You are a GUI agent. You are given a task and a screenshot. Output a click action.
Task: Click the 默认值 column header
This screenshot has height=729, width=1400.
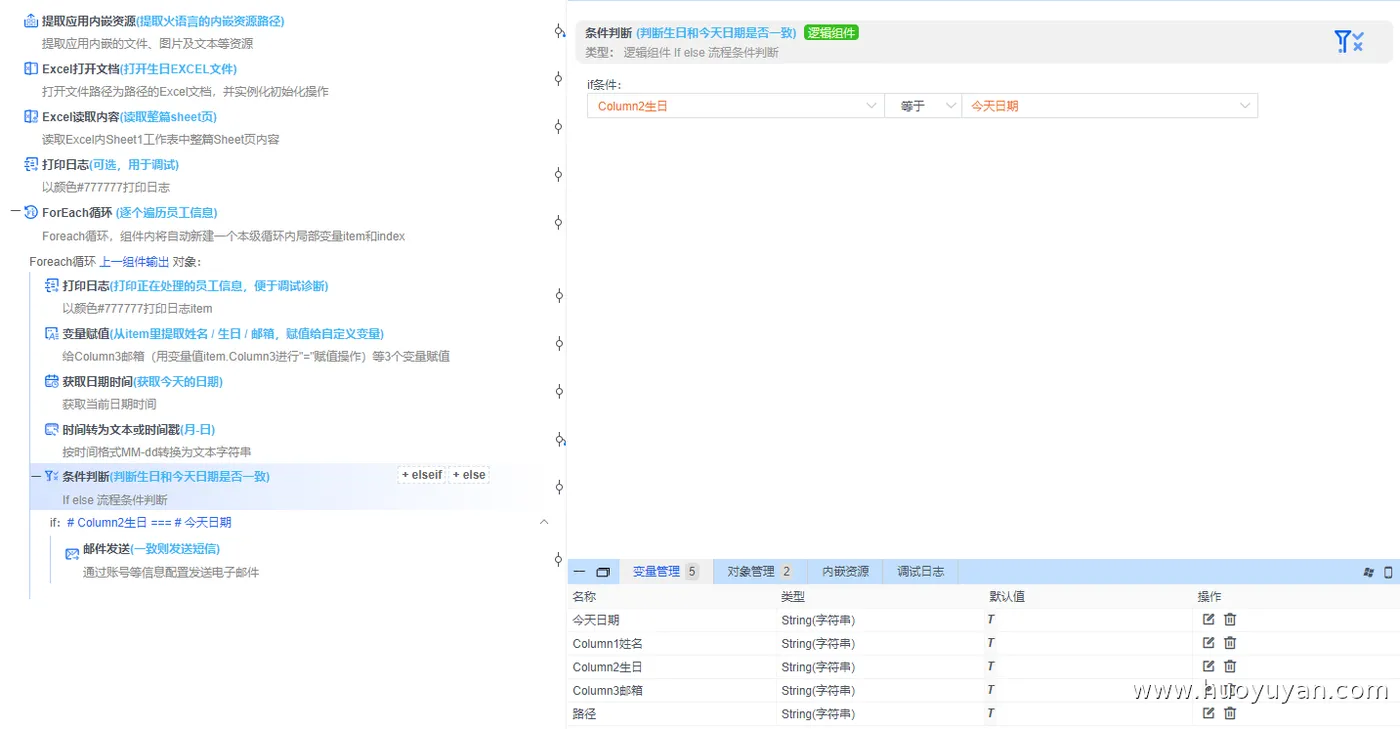(x=1007, y=597)
